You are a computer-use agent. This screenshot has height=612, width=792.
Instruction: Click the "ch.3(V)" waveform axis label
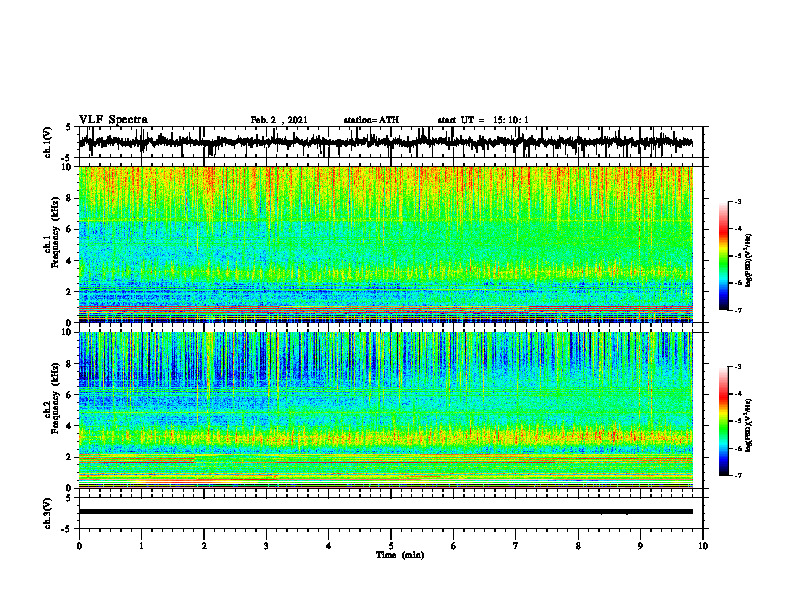coord(48,513)
